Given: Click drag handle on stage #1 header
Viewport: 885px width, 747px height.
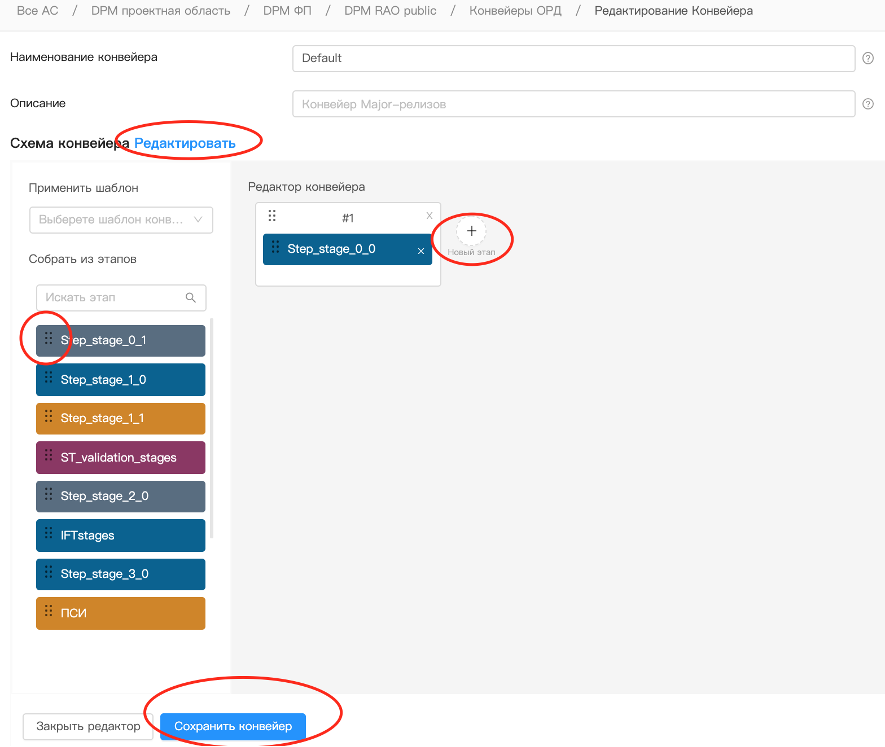Looking at the screenshot, I should click(x=271, y=216).
